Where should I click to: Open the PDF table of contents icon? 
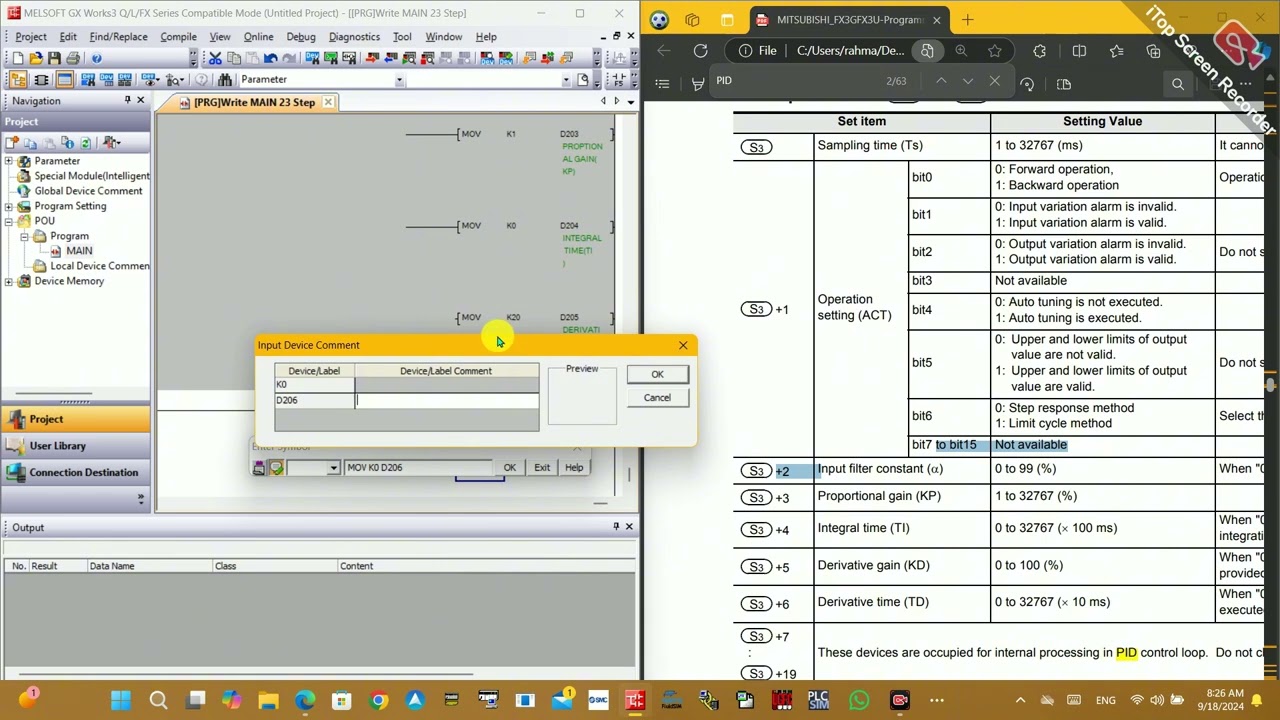tap(662, 84)
